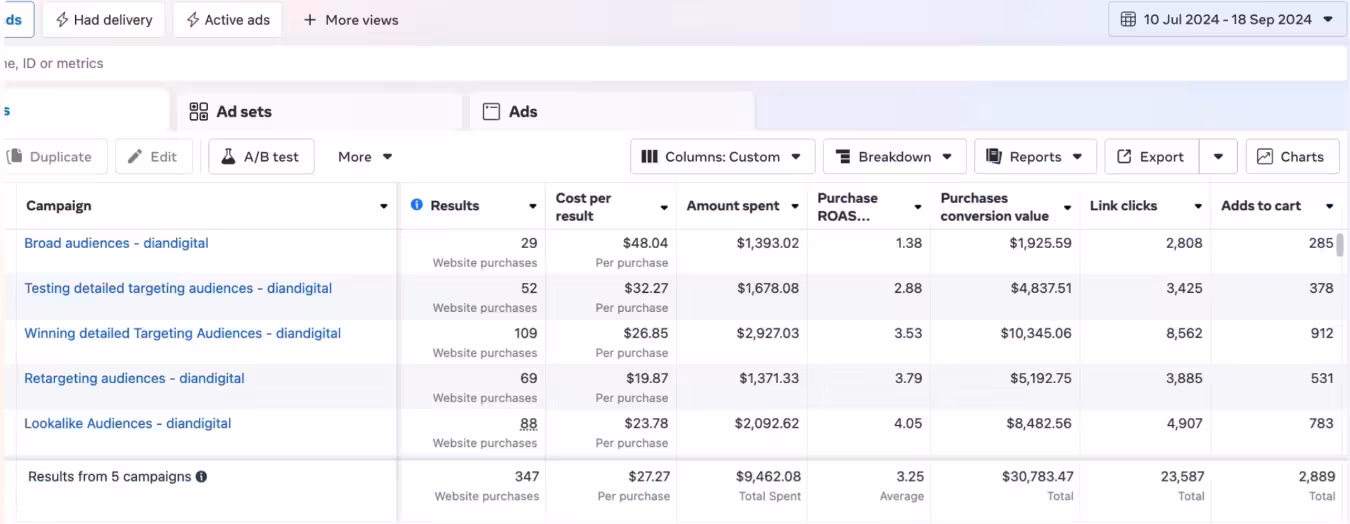Click the Edit button
The image size is (1350, 524).
(154, 156)
